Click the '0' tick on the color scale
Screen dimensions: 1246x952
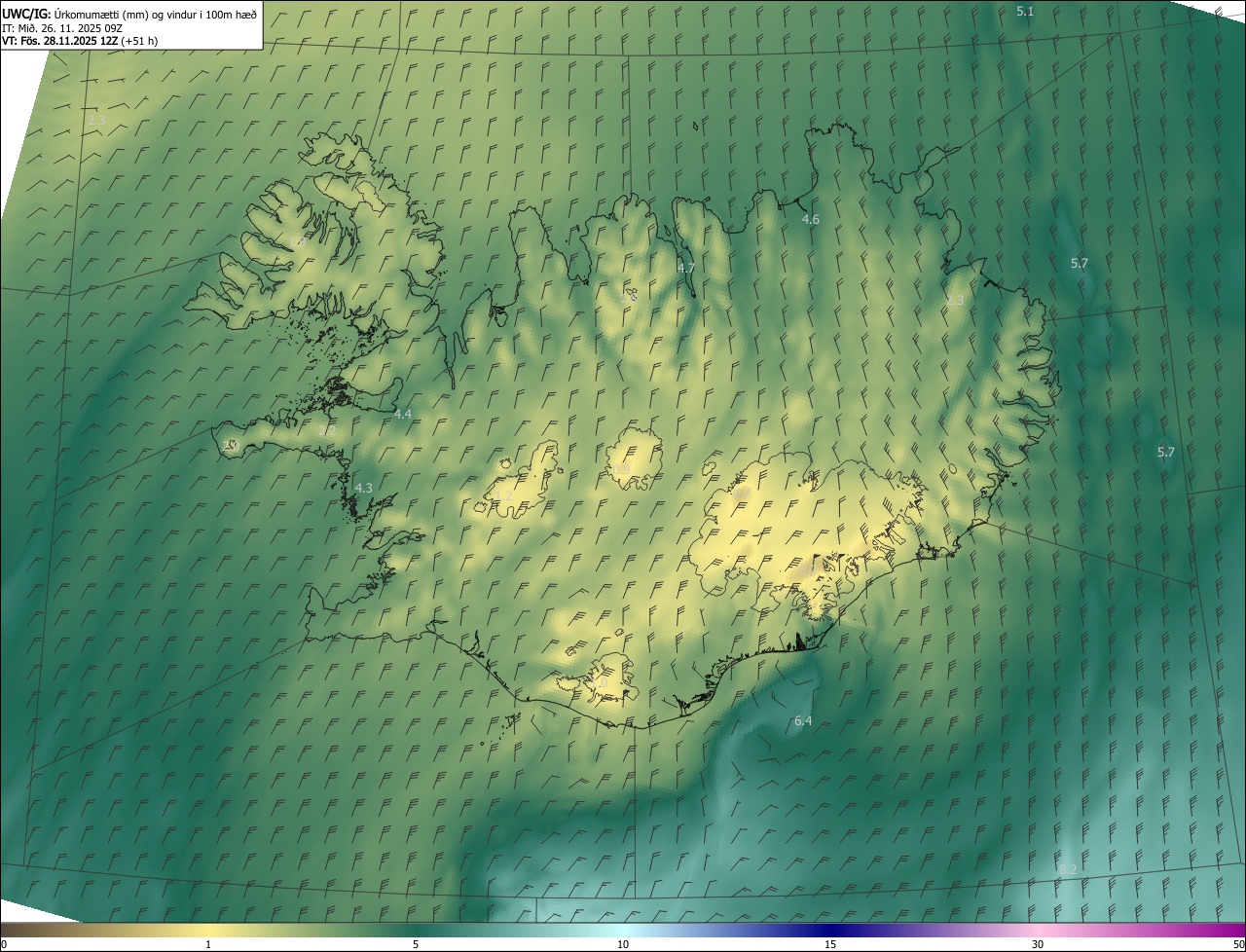tap(4, 944)
